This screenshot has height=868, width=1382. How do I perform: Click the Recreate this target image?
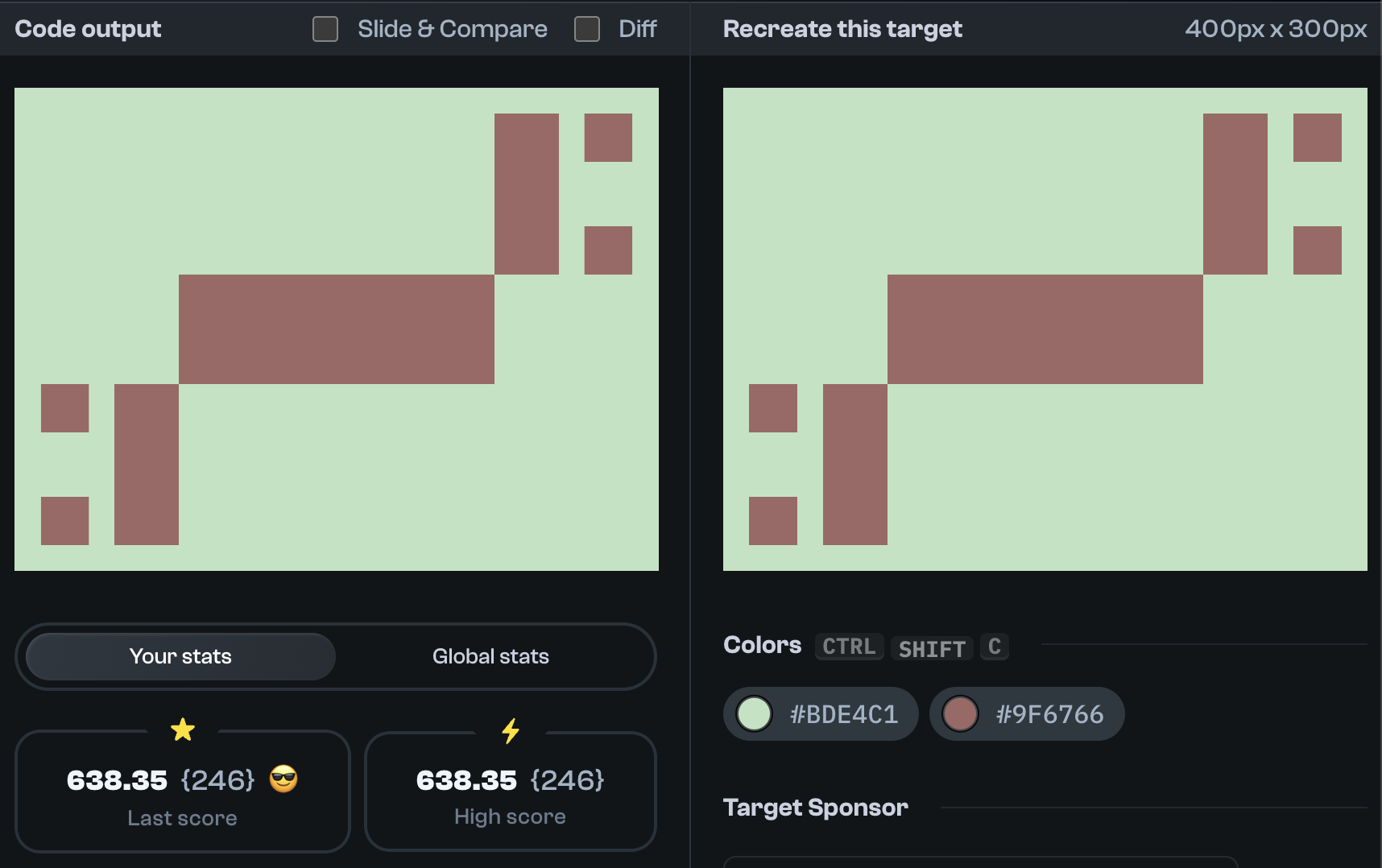tap(1045, 326)
